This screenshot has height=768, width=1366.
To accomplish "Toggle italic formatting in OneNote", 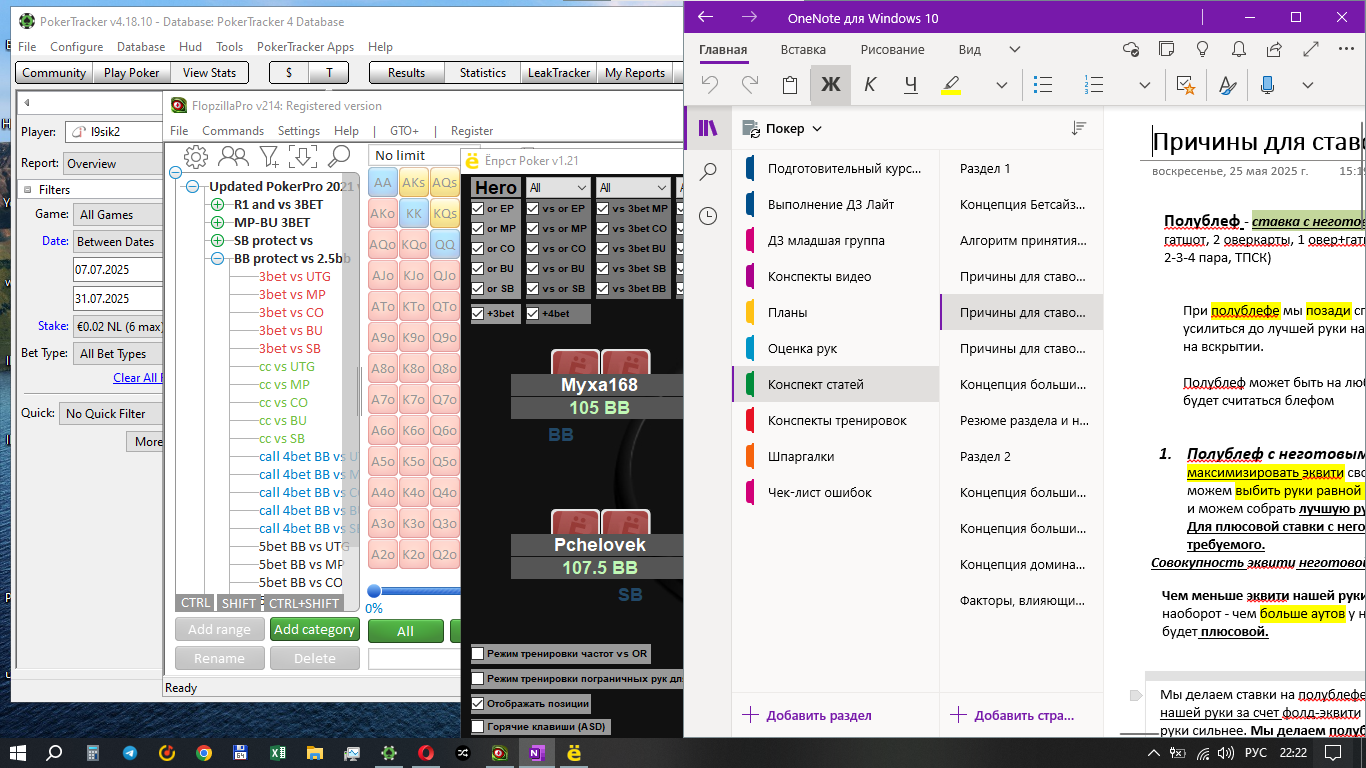I will coord(870,85).
